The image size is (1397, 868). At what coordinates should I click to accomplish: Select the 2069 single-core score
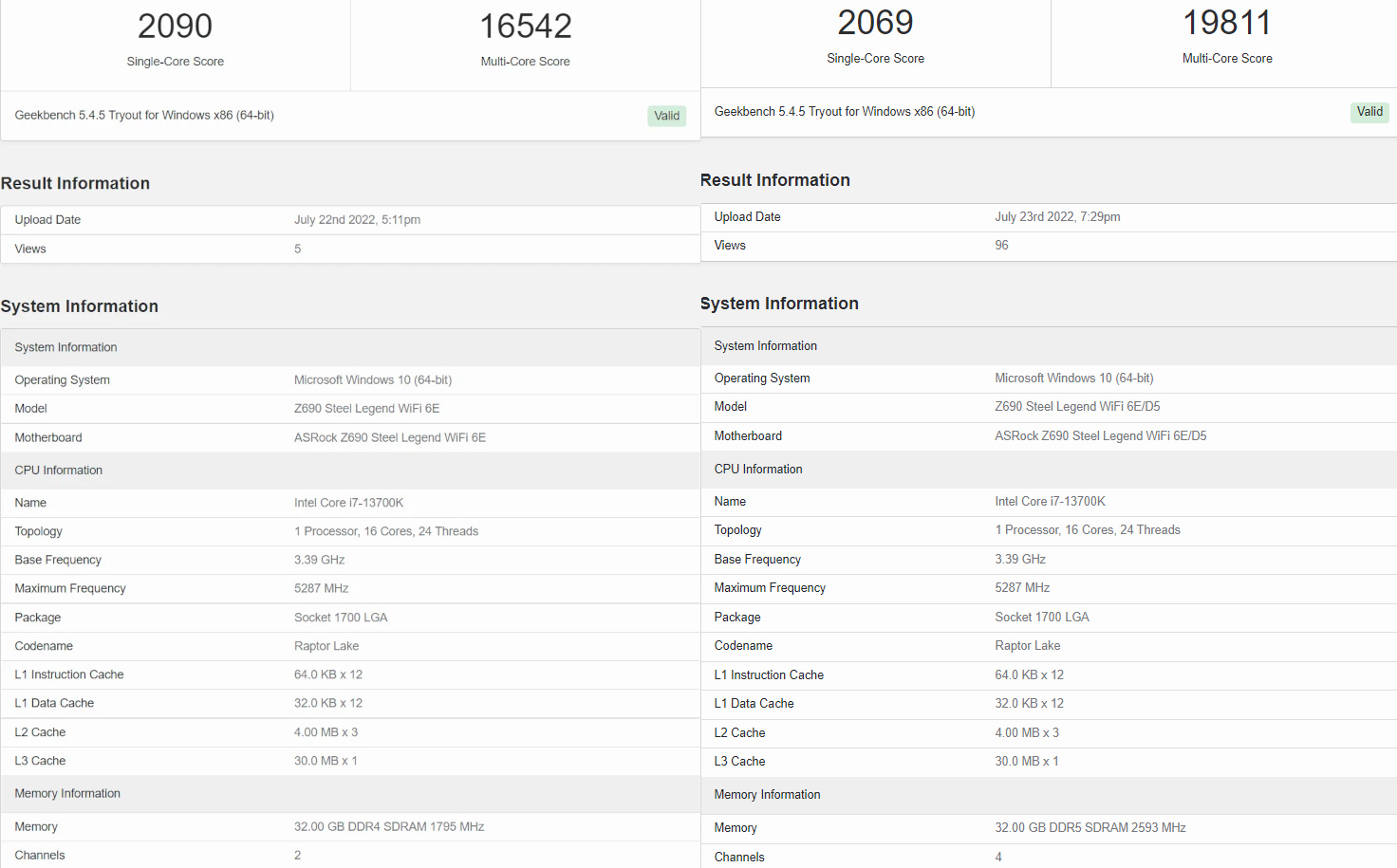point(875,23)
